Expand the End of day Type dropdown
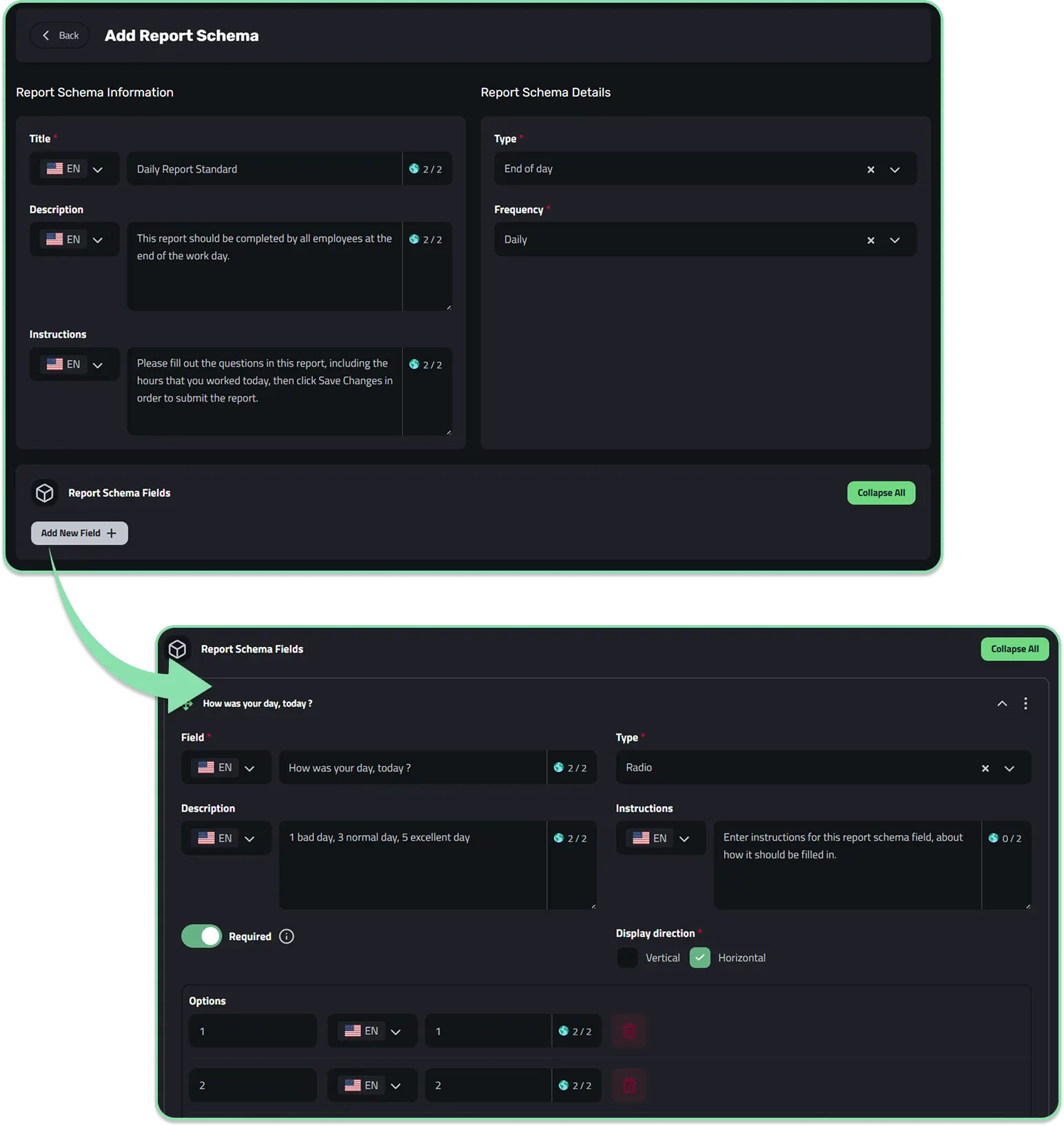This screenshot has width=1064, height=1126. point(894,170)
